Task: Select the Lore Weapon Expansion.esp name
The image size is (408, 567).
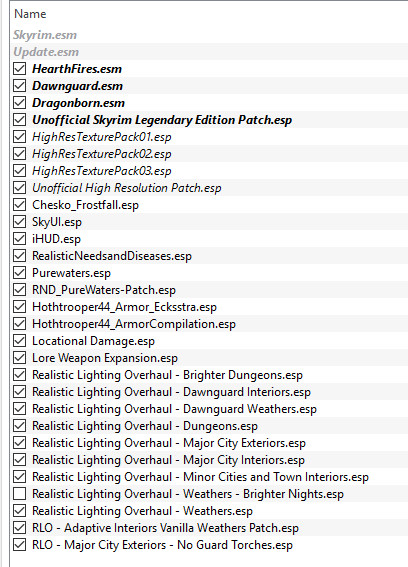Action: [x=105, y=358]
